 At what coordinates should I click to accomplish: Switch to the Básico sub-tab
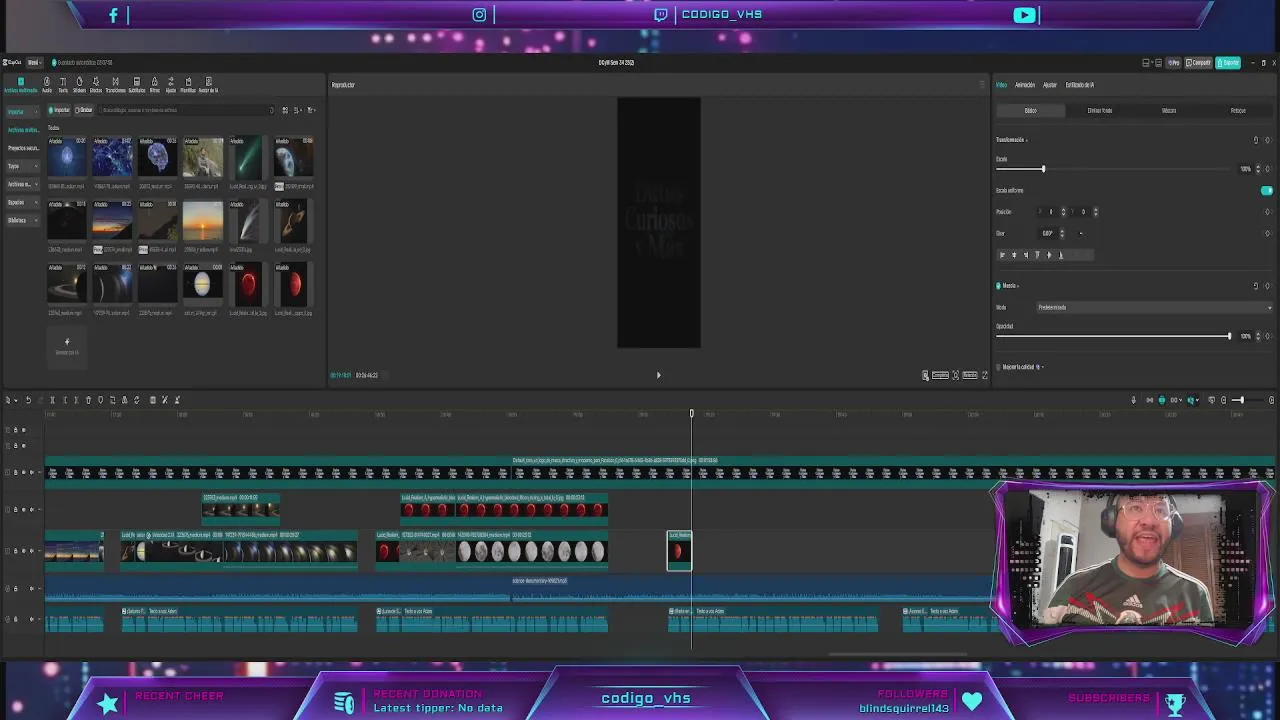tap(1030, 110)
